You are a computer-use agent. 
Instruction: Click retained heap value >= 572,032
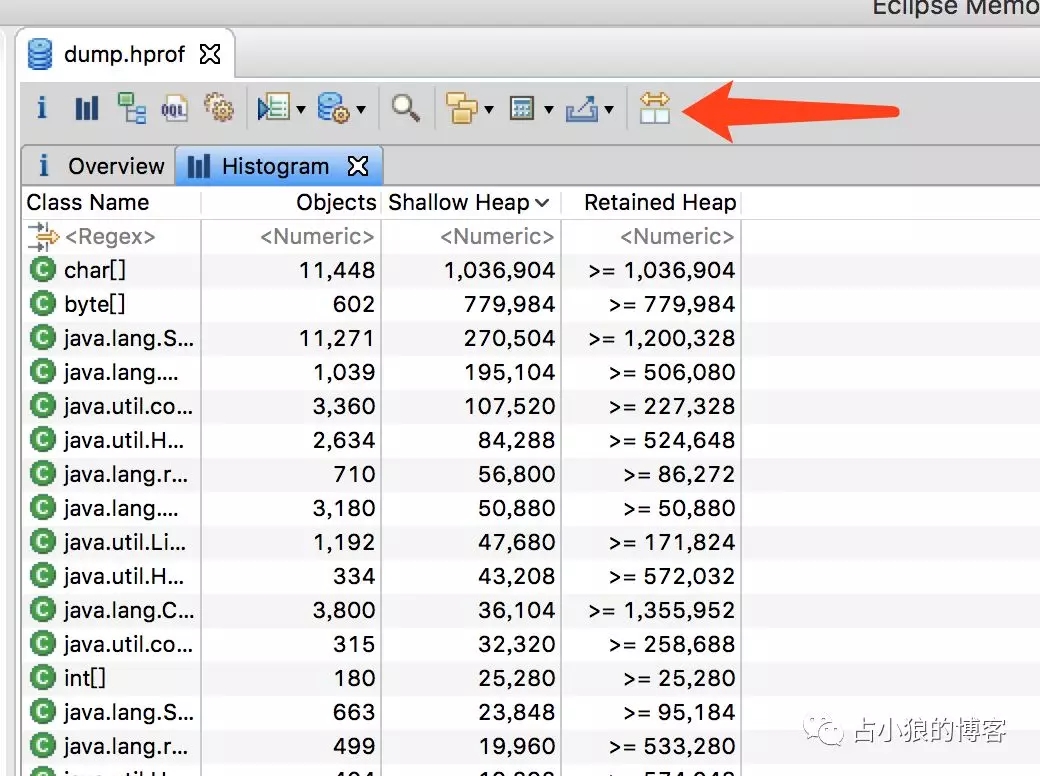(672, 576)
